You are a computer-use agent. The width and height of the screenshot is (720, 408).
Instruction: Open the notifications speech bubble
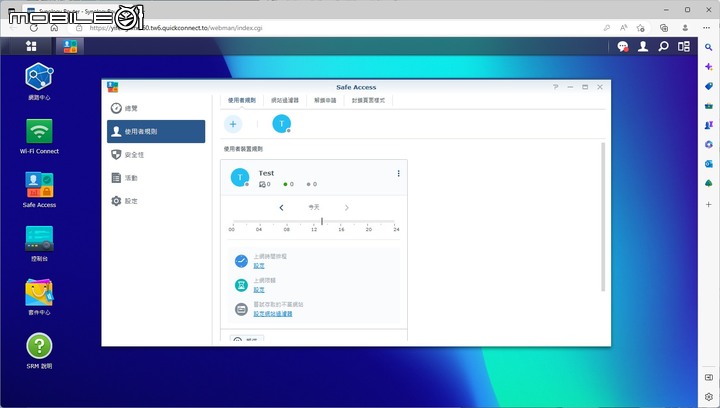point(623,46)
